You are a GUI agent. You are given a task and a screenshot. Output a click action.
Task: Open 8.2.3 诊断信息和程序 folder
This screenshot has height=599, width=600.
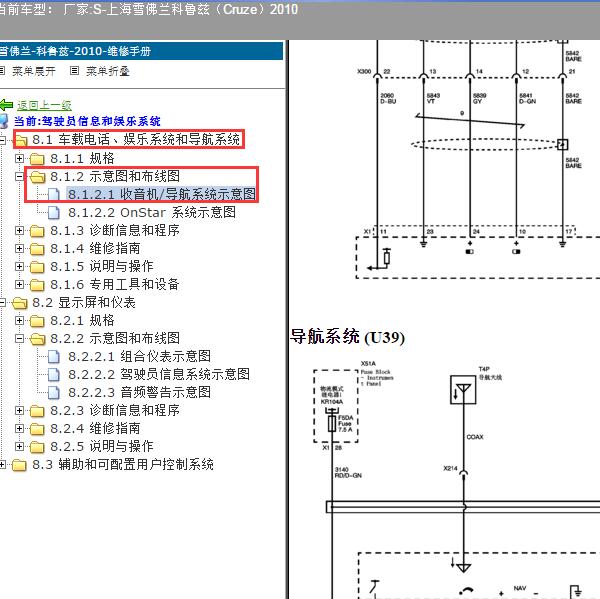[x=115, y=410]
